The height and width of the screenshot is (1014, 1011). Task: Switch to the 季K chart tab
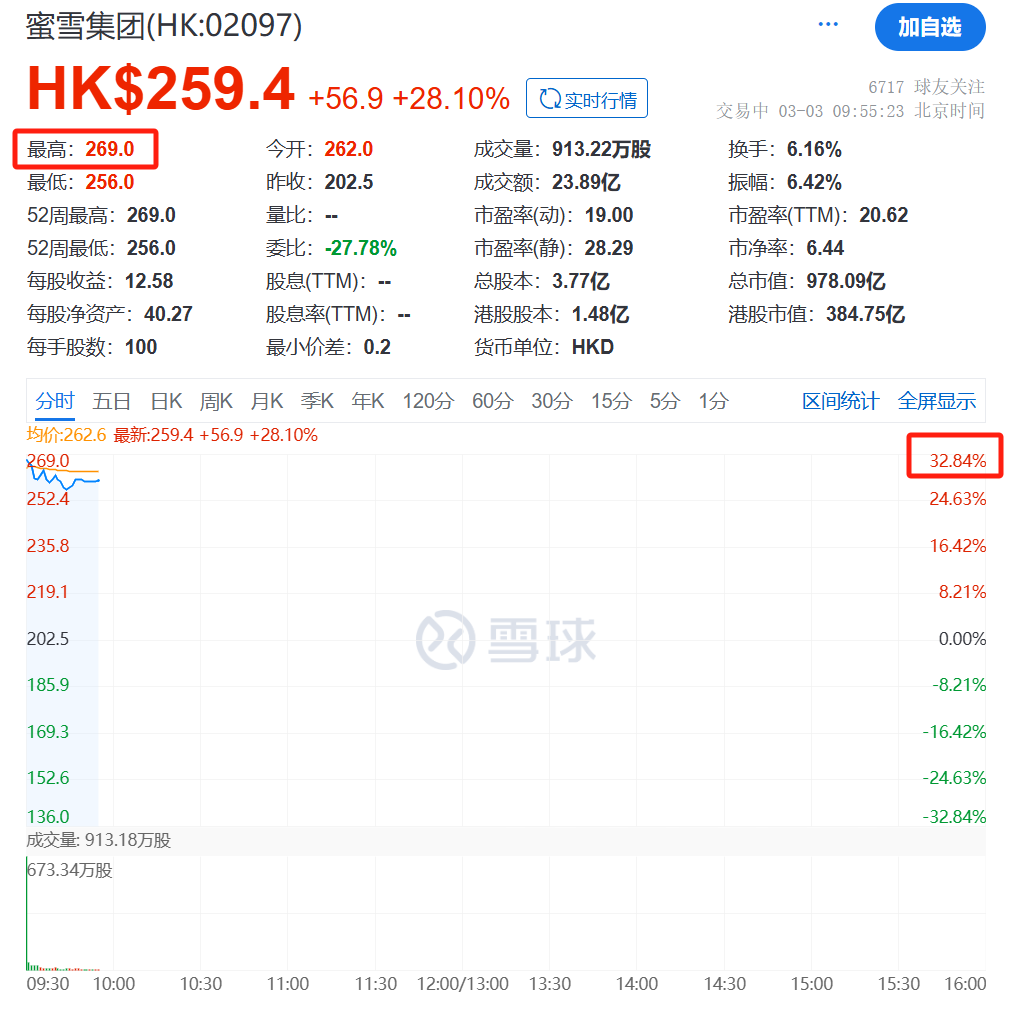[x=317, y=401]
